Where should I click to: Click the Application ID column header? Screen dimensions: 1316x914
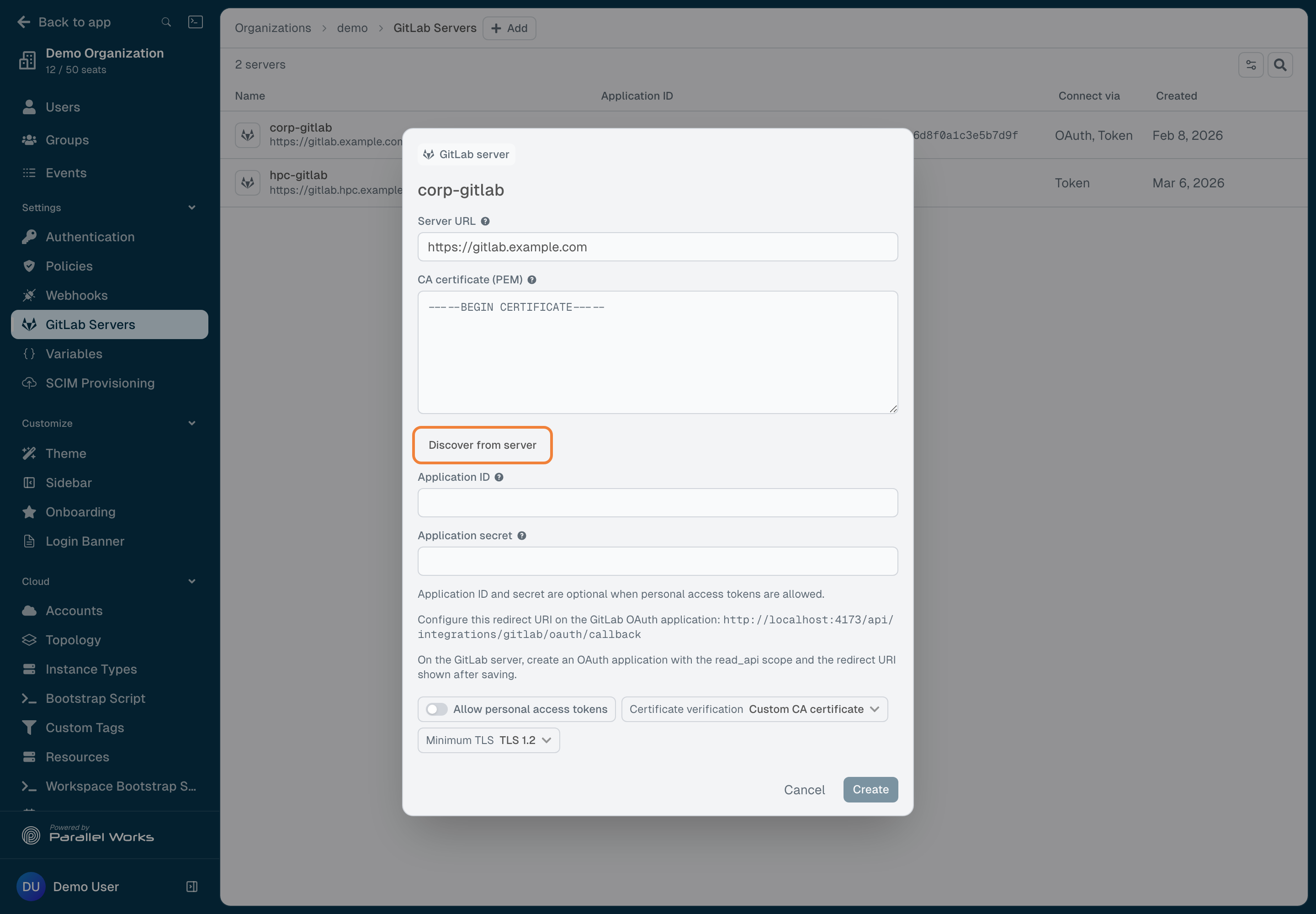click(x=637, y=96)
